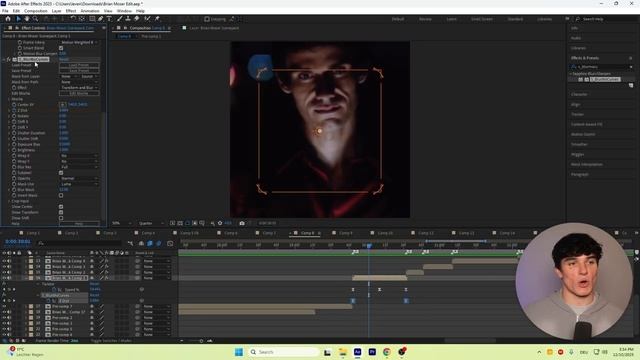Open File Explorer from the Windows taskbar
This screenshot has height=360, width=640.
click(342, 352)
